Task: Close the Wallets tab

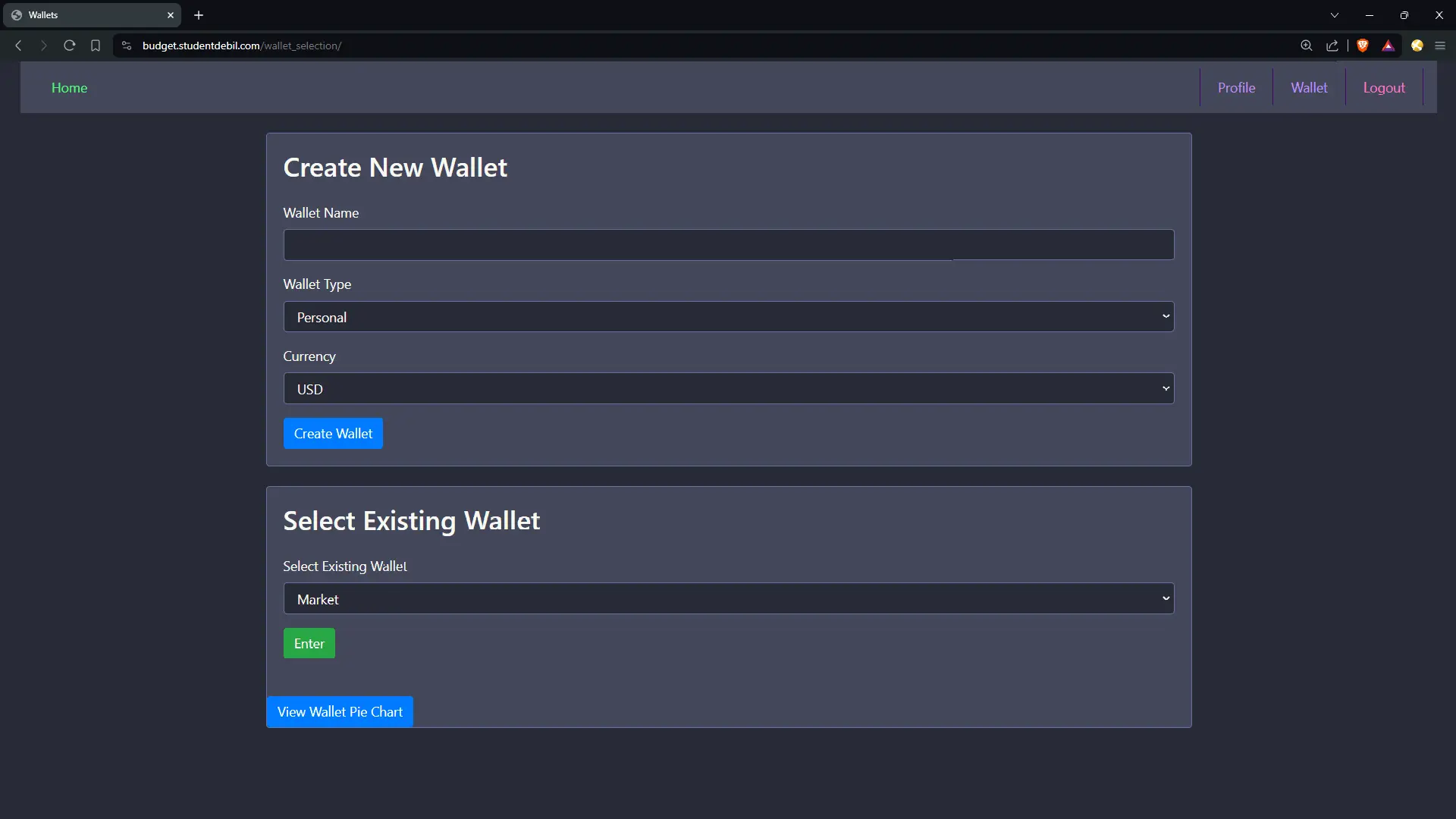Action: pyautogui.click(x=171, y=15)
